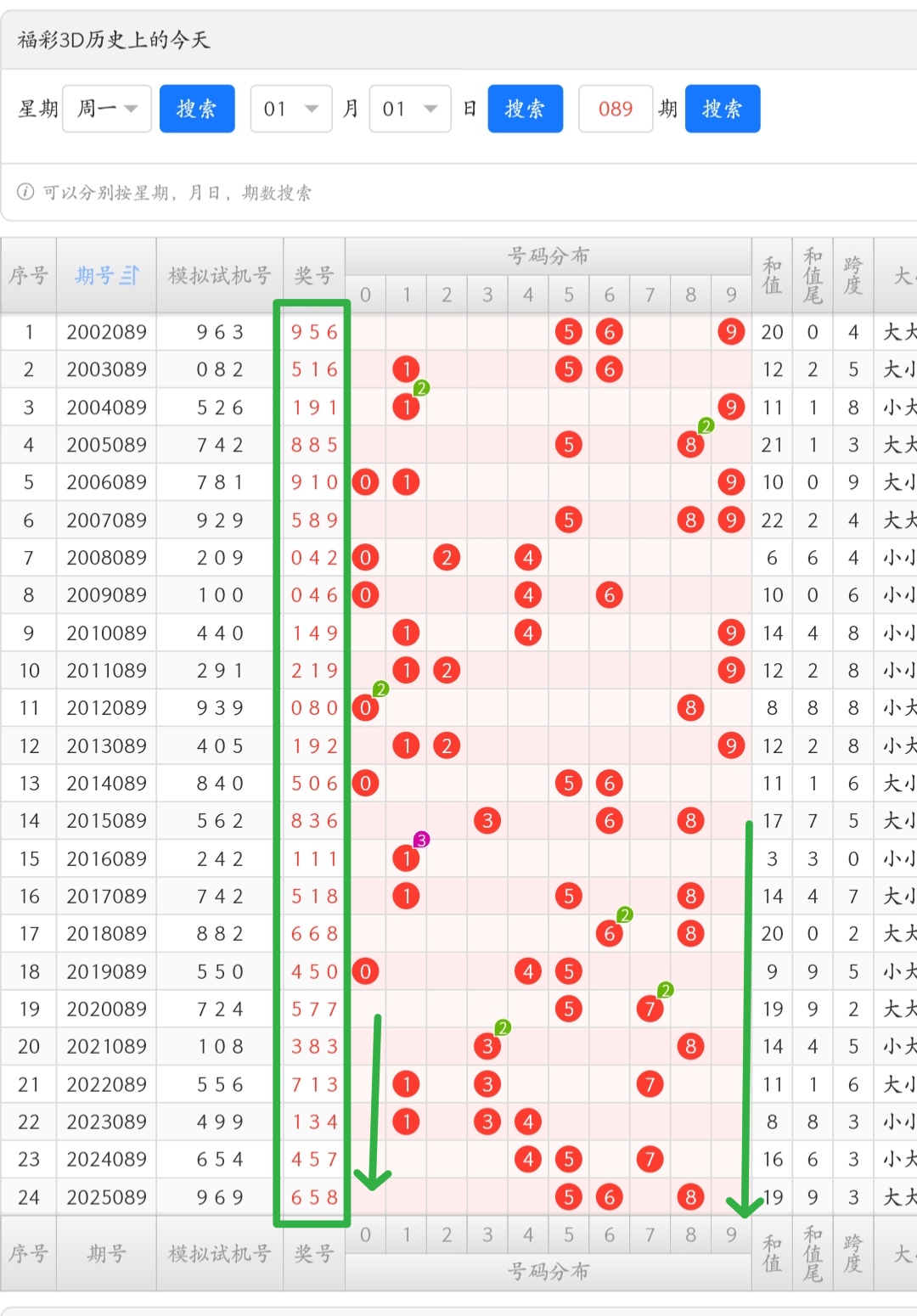Expand the day dropdown before 日

coord(409,109)
